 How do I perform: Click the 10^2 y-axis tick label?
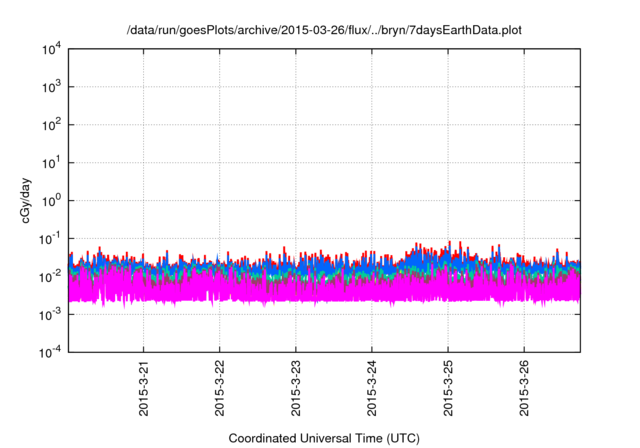point(52,125)
